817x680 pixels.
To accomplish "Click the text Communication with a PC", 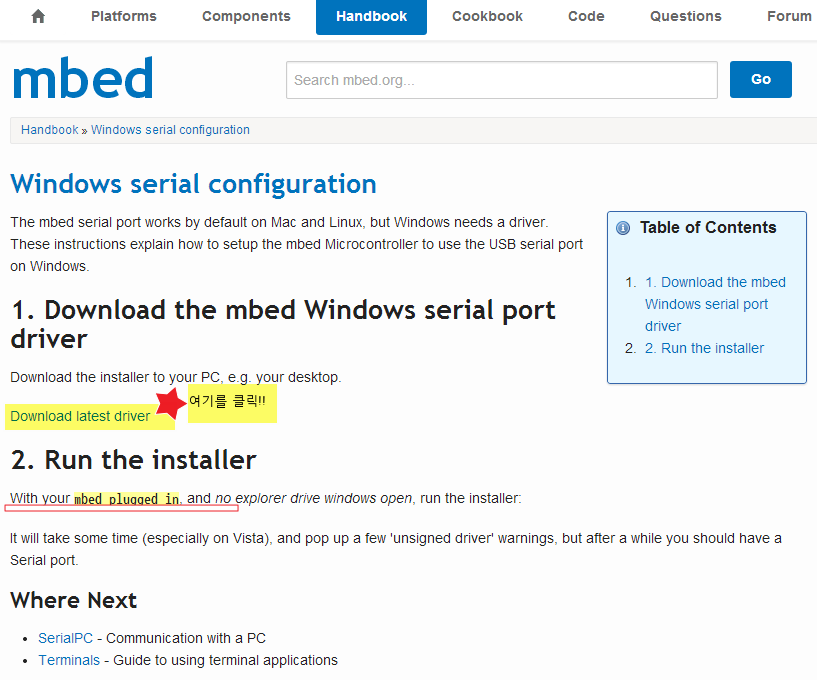I will pos(186,638).
